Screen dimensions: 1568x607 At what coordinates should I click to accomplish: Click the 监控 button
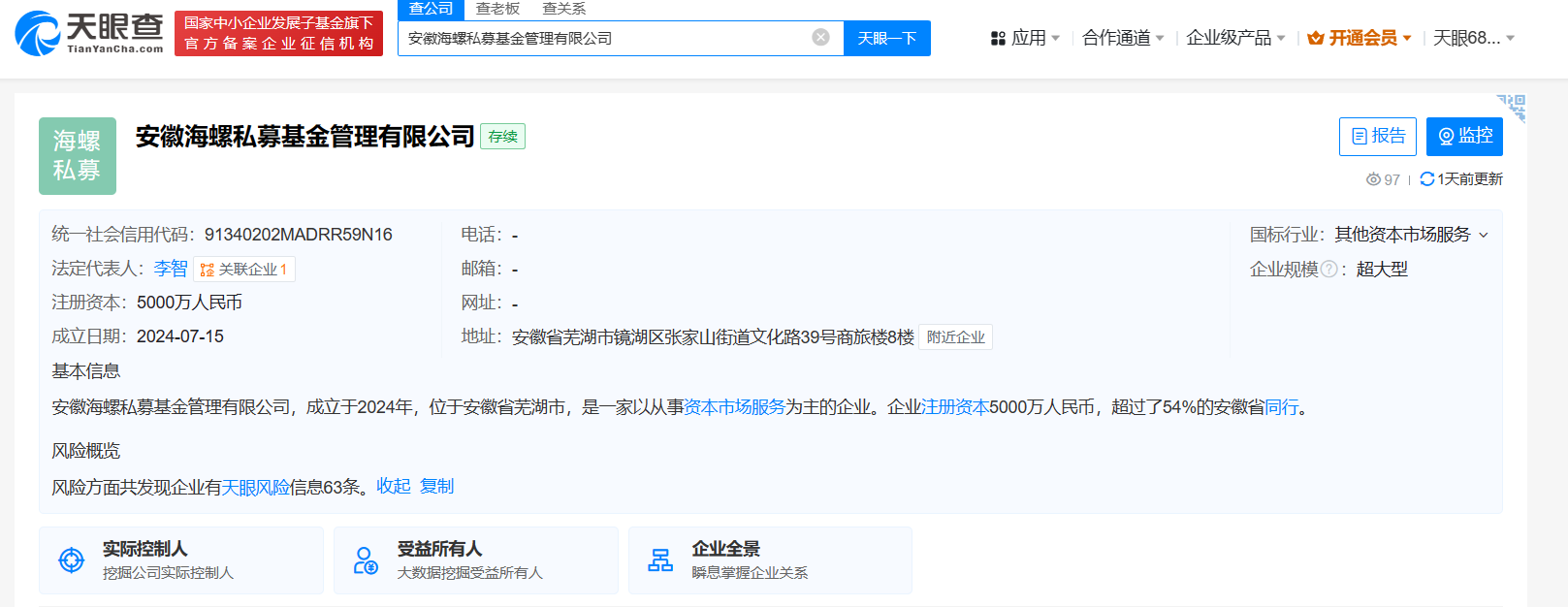pyautogui.click(x=1464, y=137)
